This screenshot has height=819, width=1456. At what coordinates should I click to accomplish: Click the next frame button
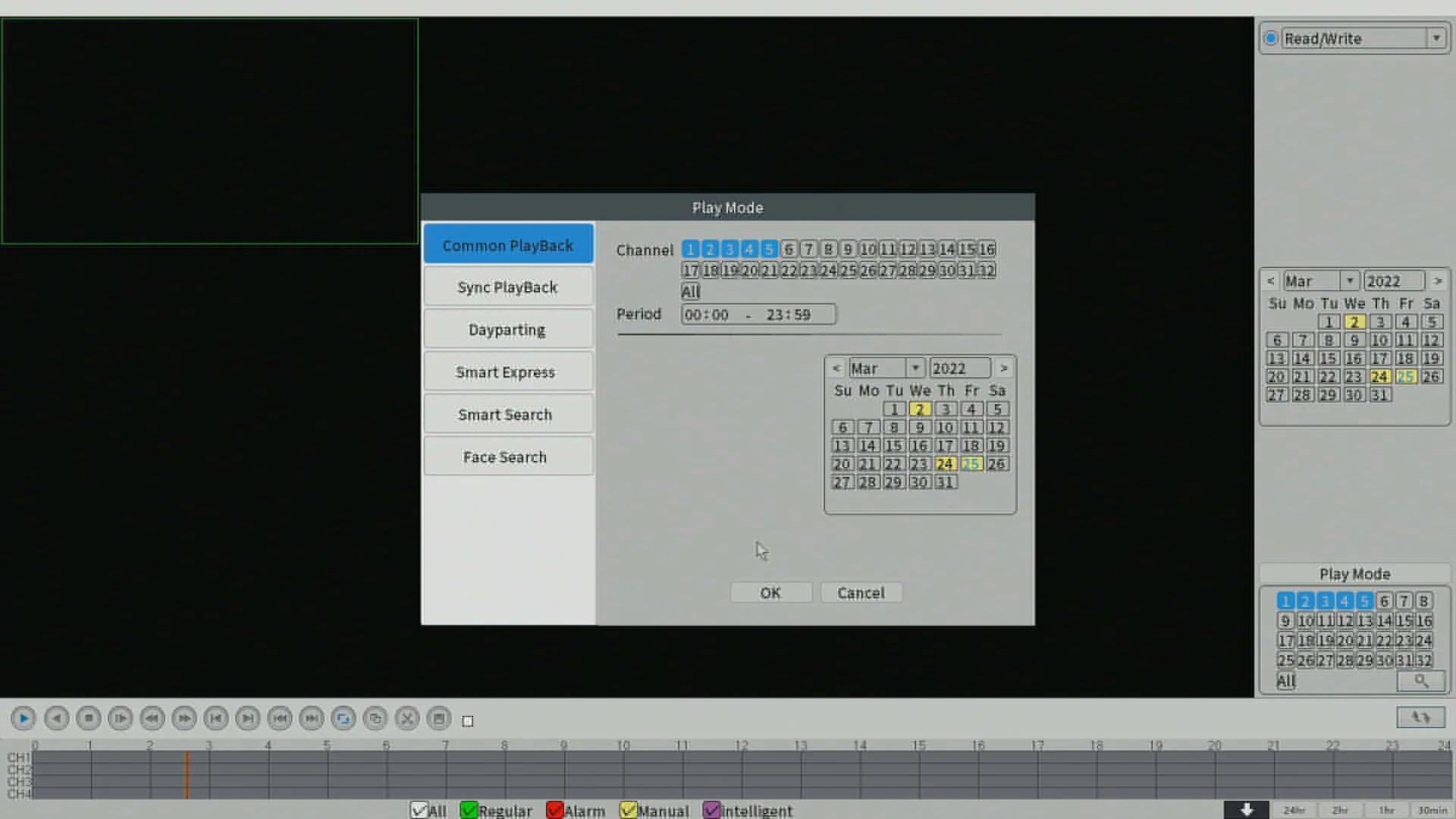pos(247,718)
